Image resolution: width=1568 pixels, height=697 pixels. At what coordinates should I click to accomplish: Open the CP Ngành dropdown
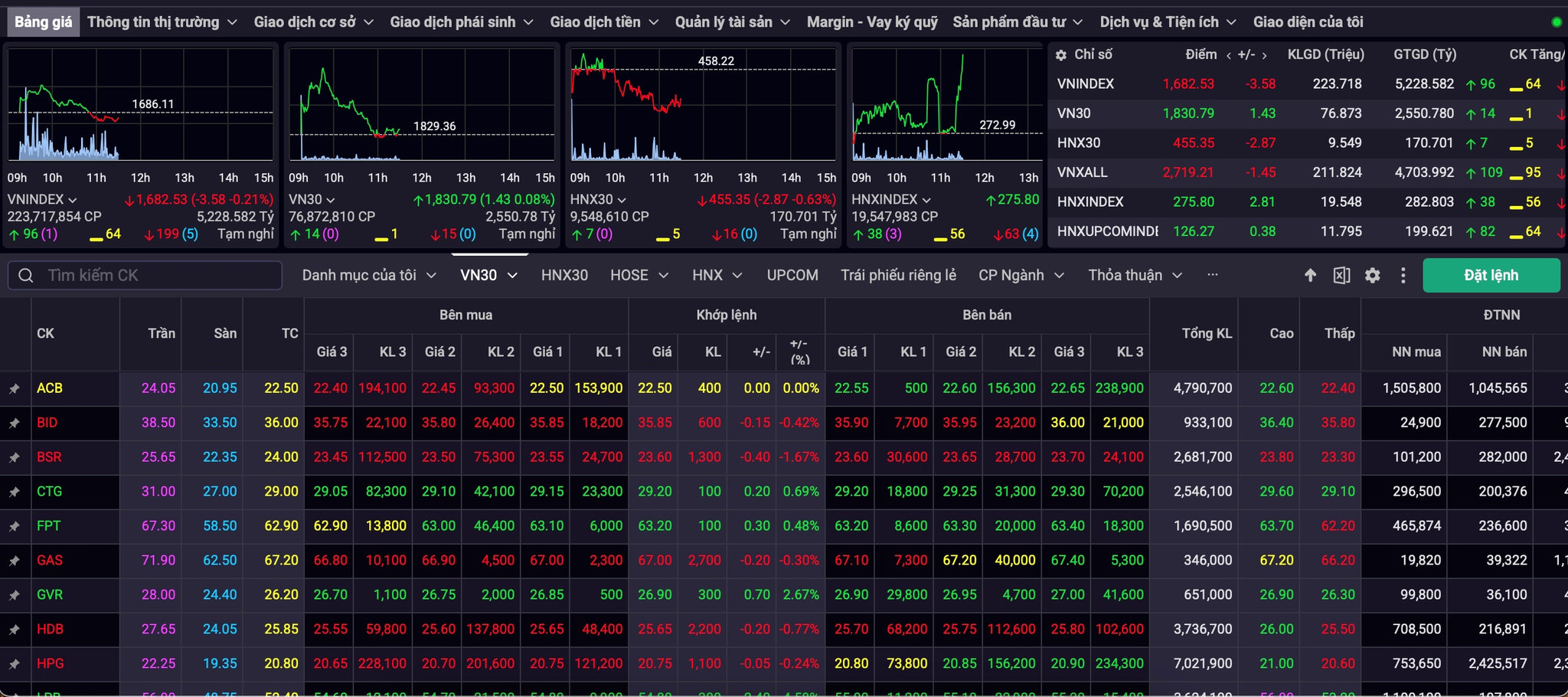1021,275
